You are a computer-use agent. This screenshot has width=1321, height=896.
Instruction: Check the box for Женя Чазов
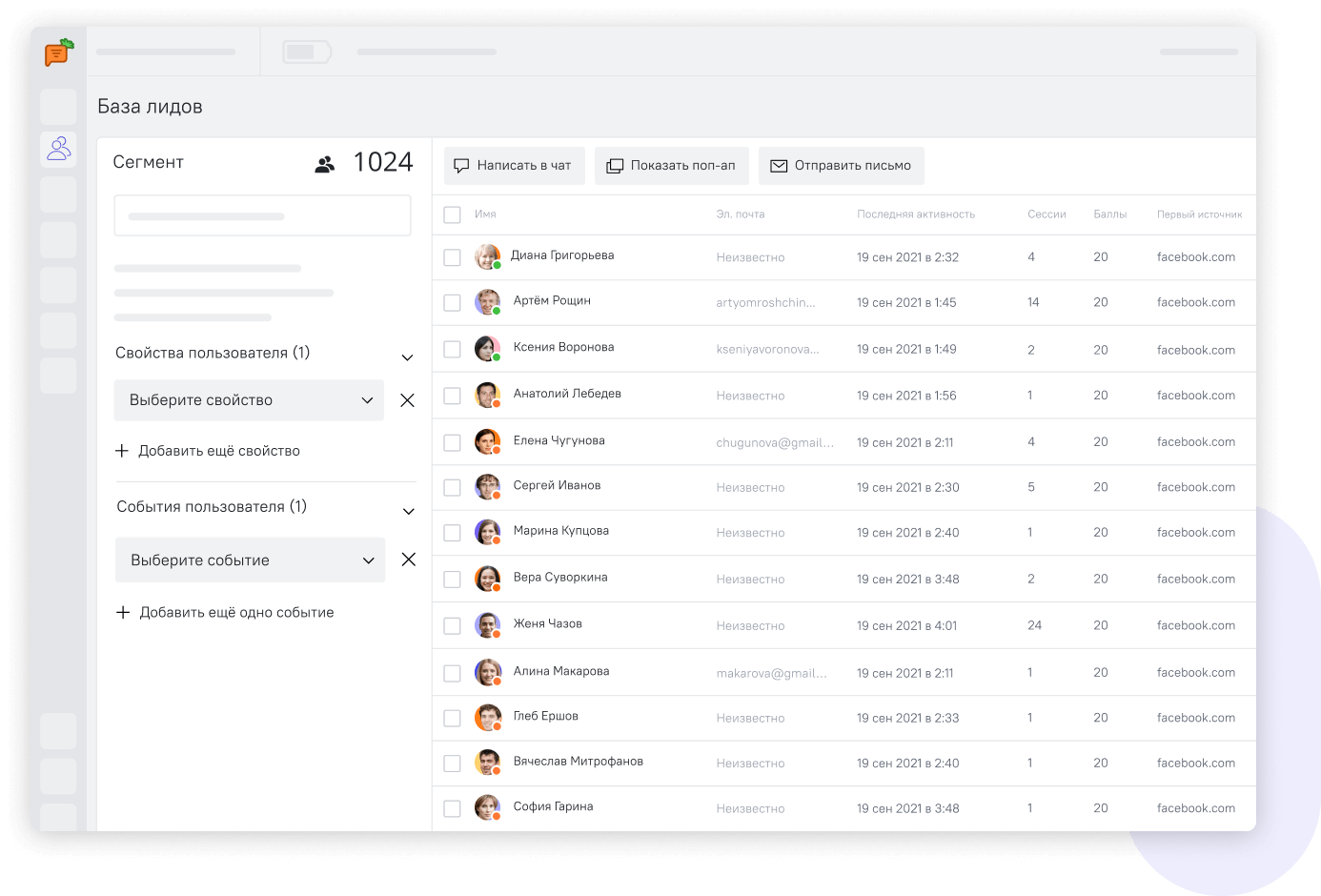(x=453, y=626)
